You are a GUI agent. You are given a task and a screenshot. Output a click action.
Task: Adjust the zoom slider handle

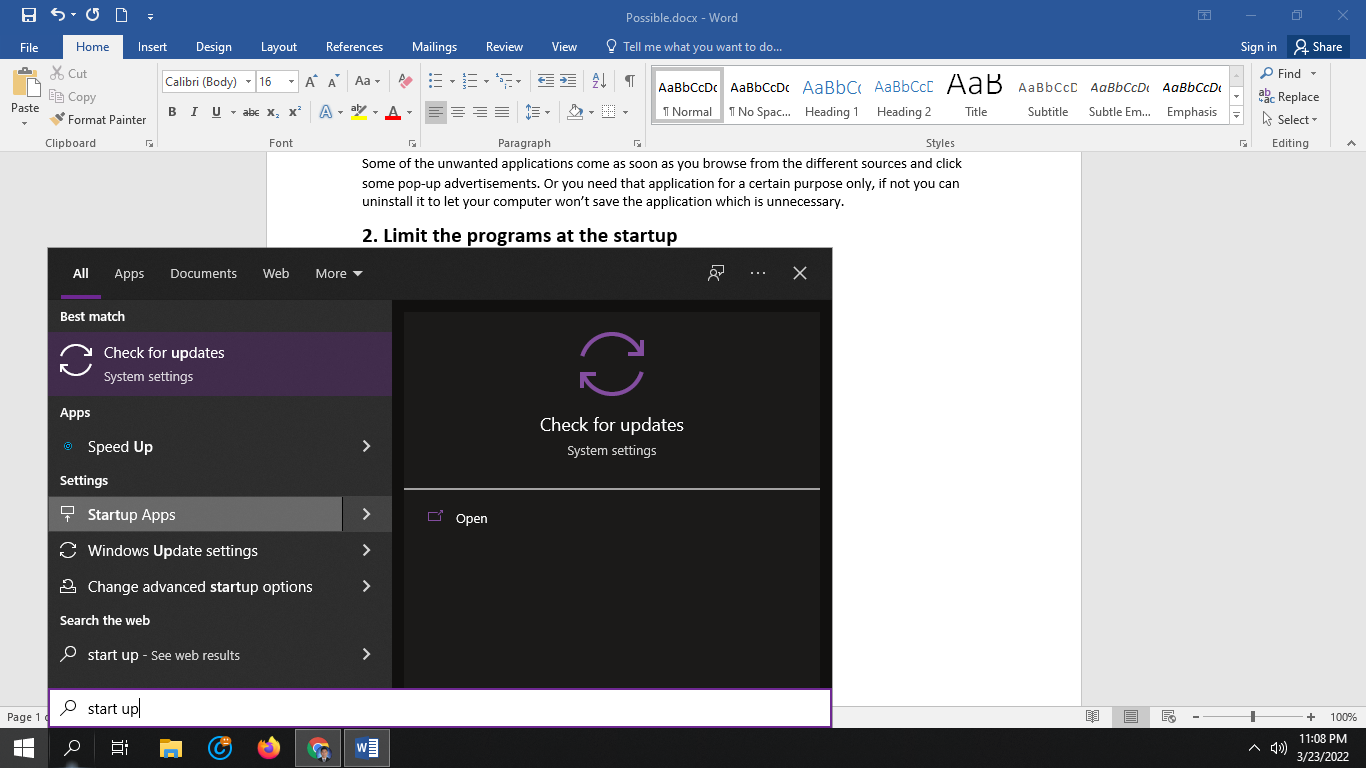point(1252,717)
